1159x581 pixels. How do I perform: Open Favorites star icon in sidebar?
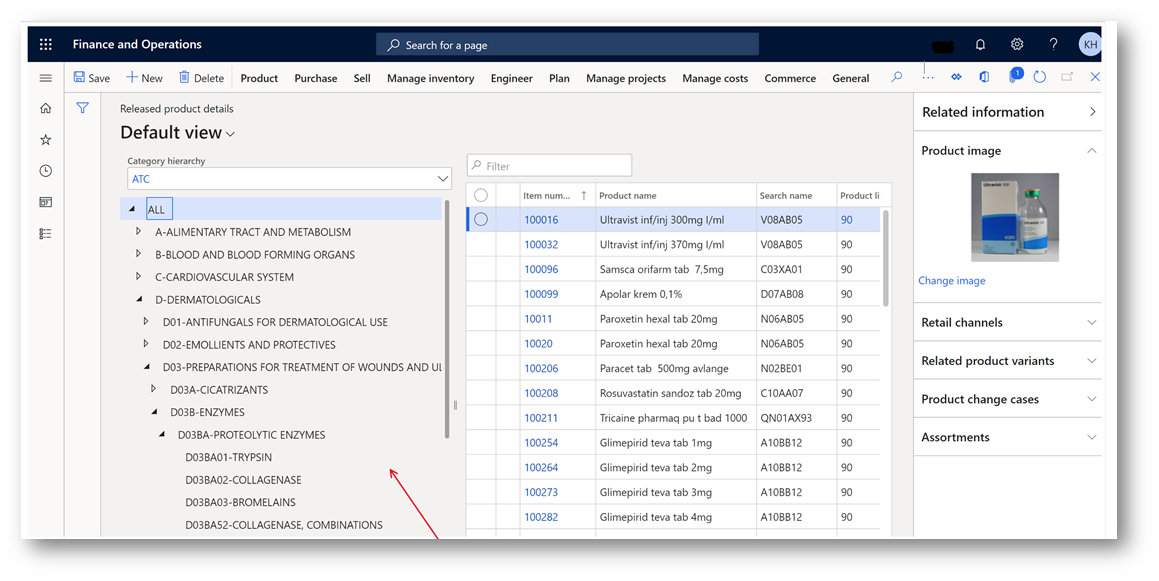[x=46, y=140]
